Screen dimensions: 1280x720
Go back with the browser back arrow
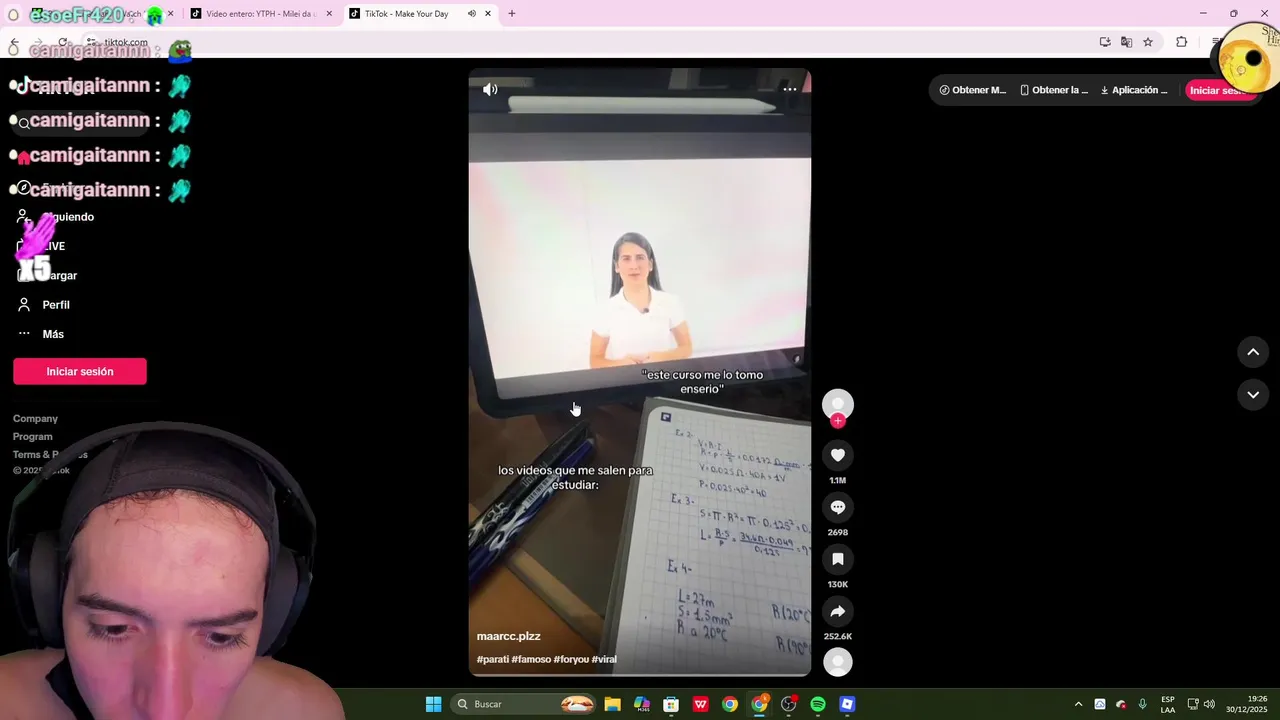click(x=13, y=44)
